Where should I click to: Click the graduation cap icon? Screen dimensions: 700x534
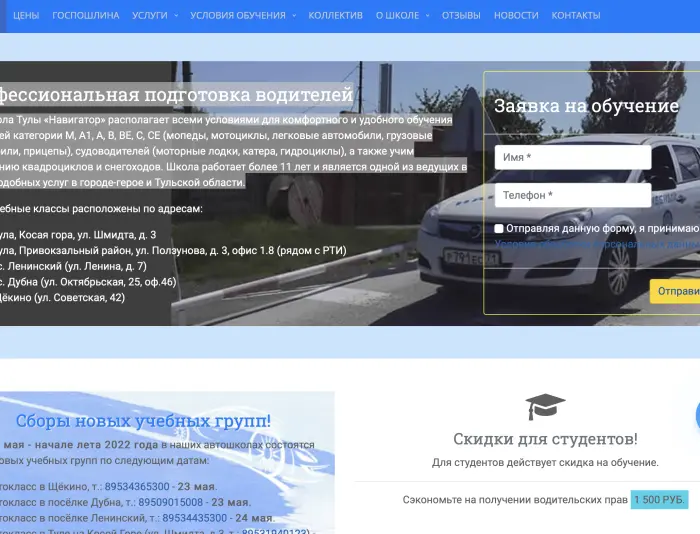point(545,406)
